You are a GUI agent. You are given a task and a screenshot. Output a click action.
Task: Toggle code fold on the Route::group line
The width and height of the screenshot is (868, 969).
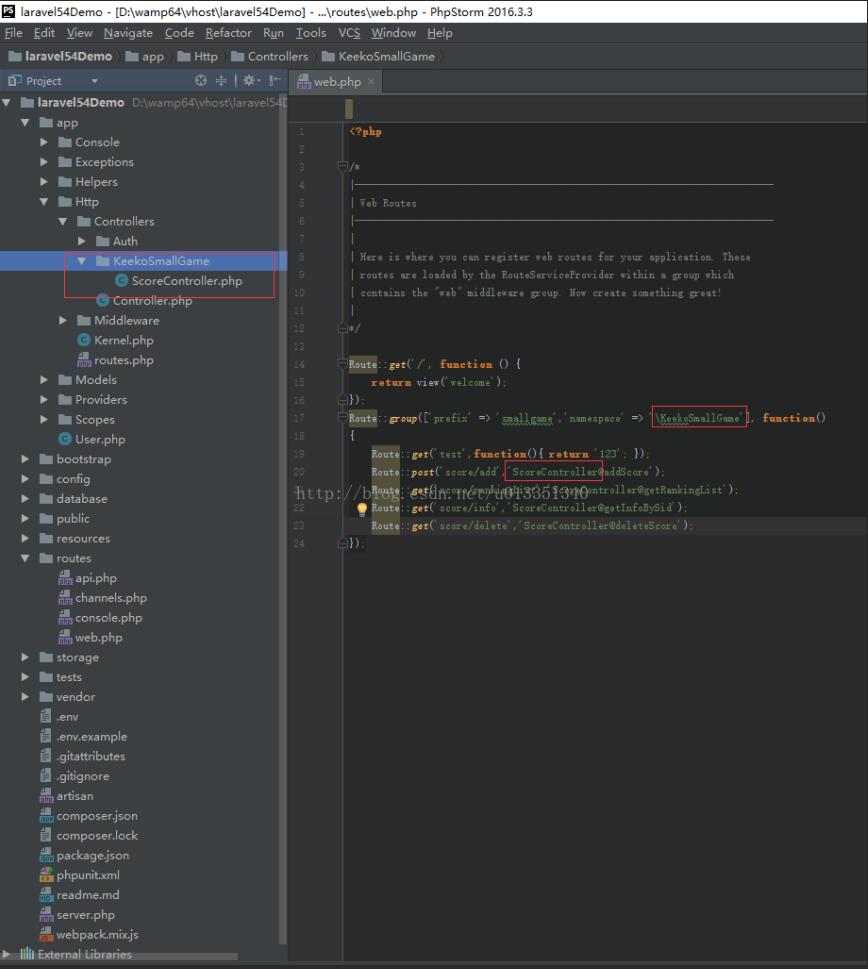coord(343,418)
